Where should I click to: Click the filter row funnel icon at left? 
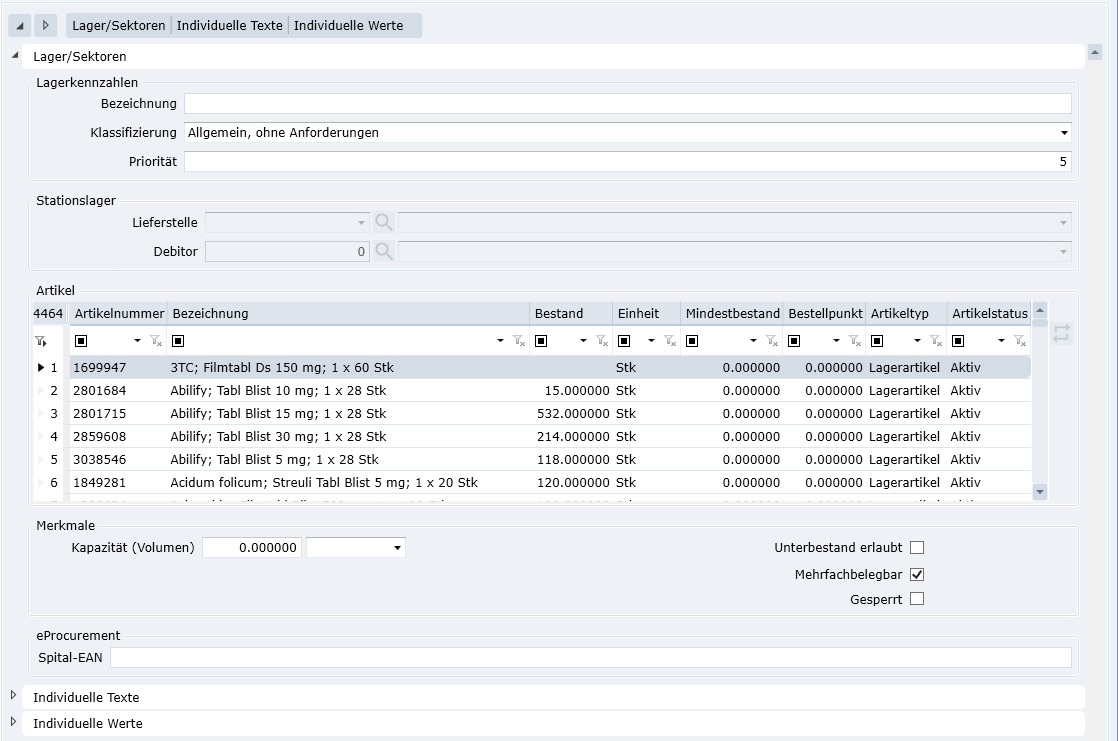[40, 341]
